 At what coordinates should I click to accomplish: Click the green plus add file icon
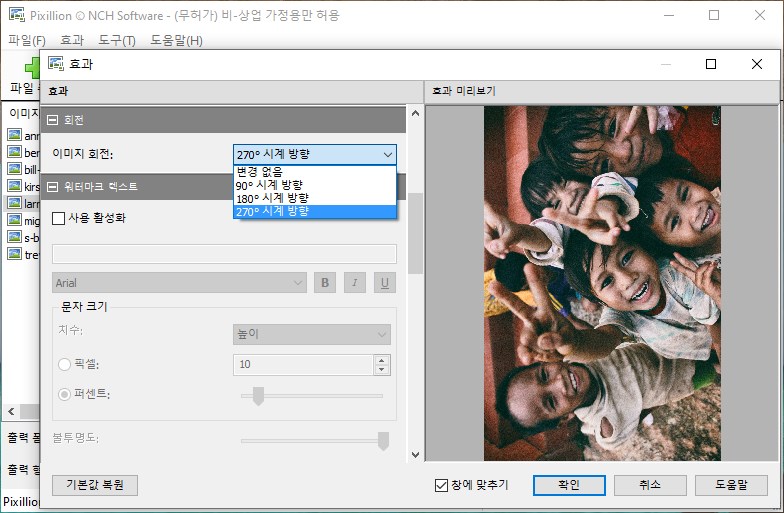(x=32, y=67)
